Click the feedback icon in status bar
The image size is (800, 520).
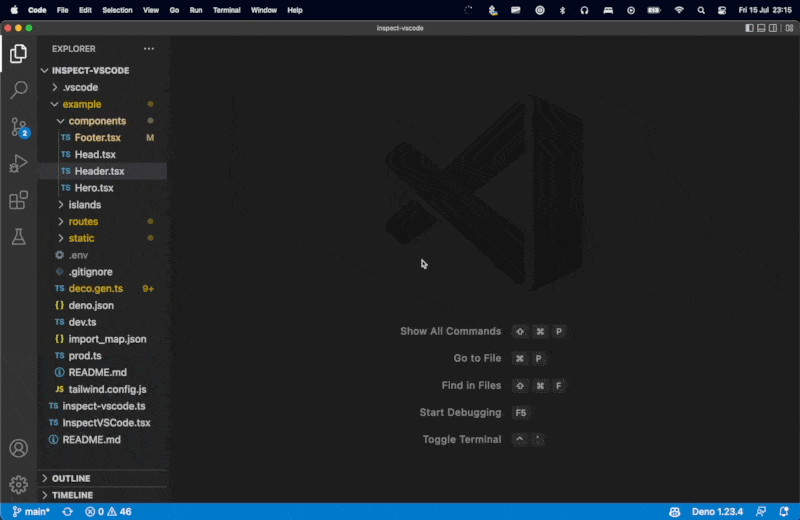pos(761,511)
